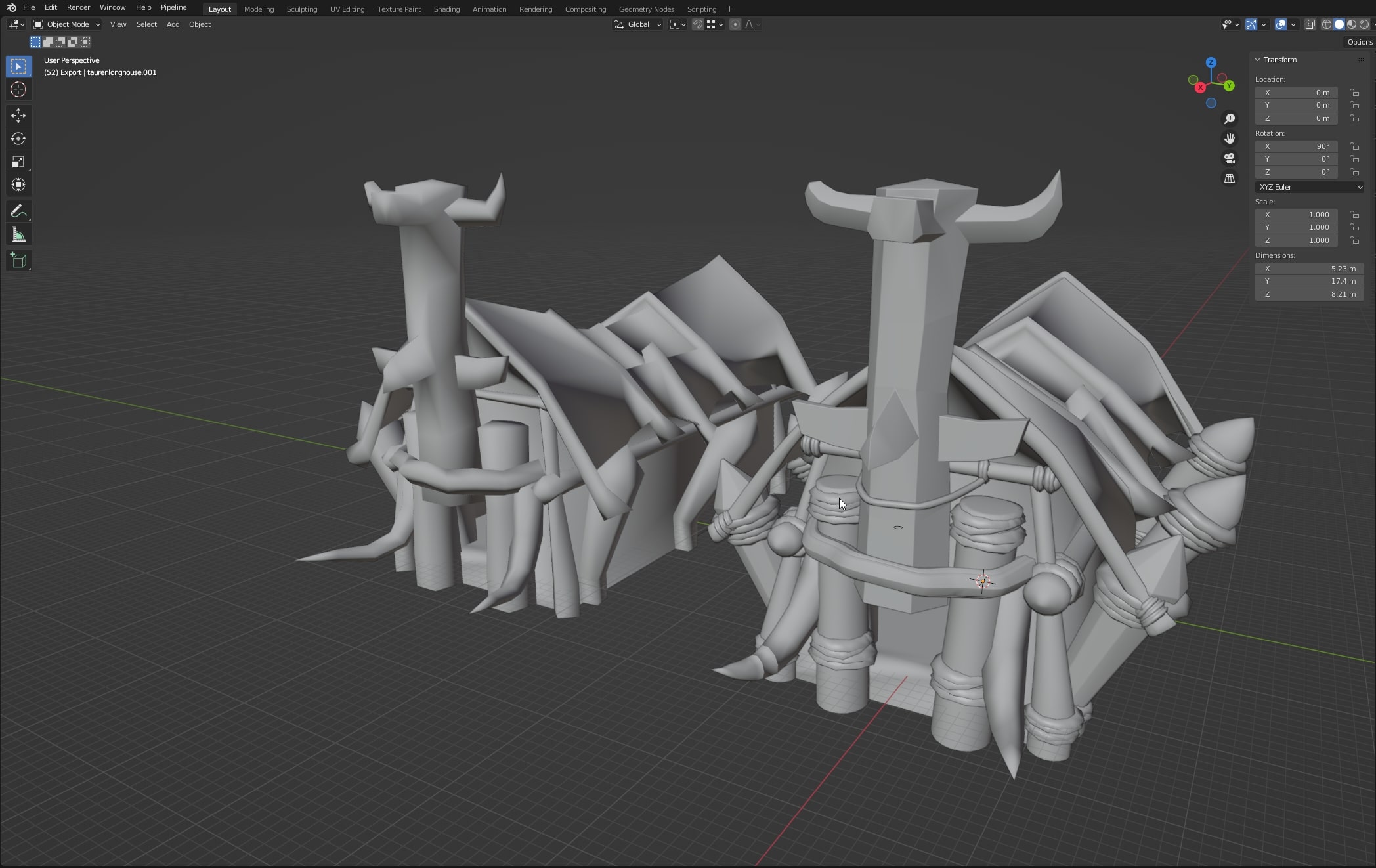Select the Scale tool

[x=18, y=162]
